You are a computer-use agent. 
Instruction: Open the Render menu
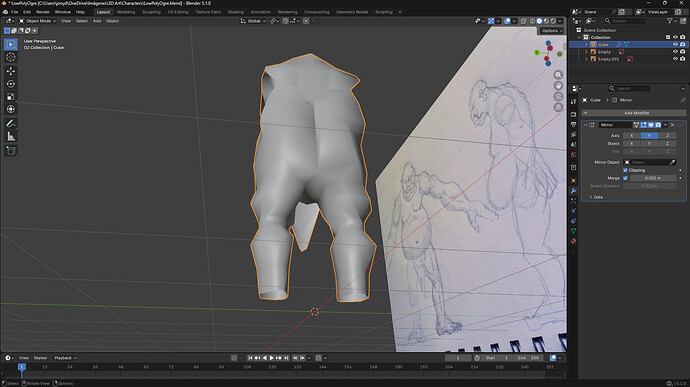[x=43, y=12]
